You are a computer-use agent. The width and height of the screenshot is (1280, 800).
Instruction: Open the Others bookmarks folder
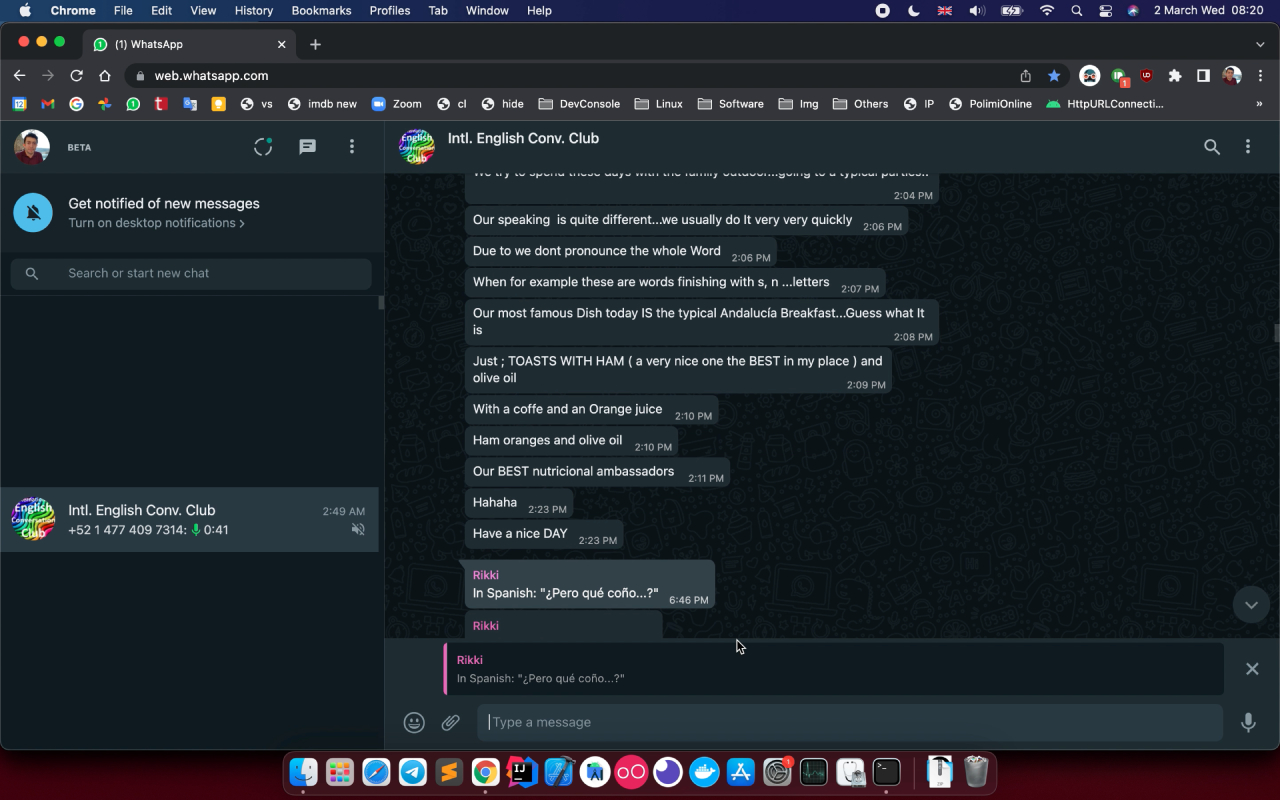pos(860,104)
